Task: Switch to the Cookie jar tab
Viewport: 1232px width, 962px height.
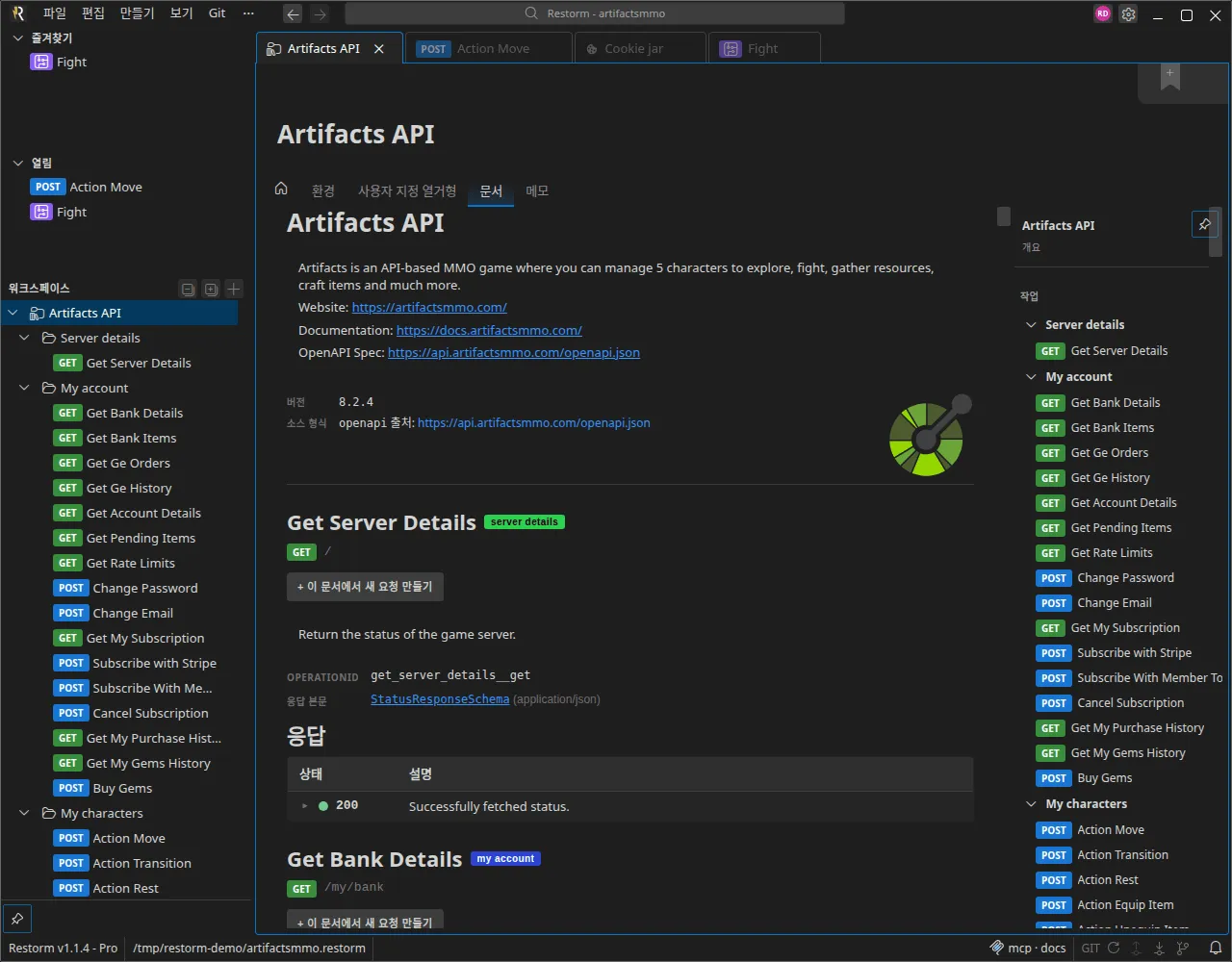Action: point(640,48)
